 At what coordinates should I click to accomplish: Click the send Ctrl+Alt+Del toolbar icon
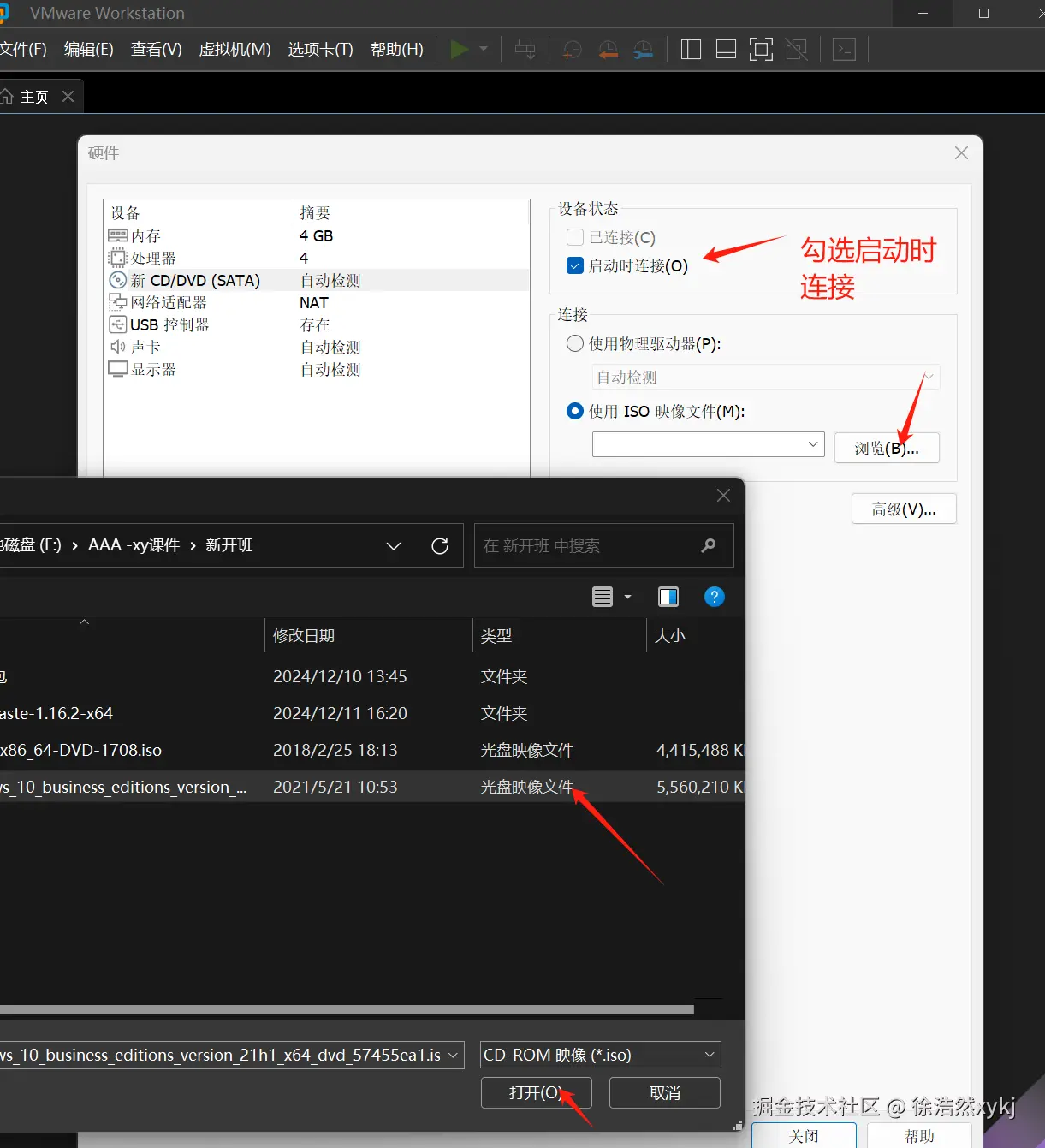tap(525, 49)
